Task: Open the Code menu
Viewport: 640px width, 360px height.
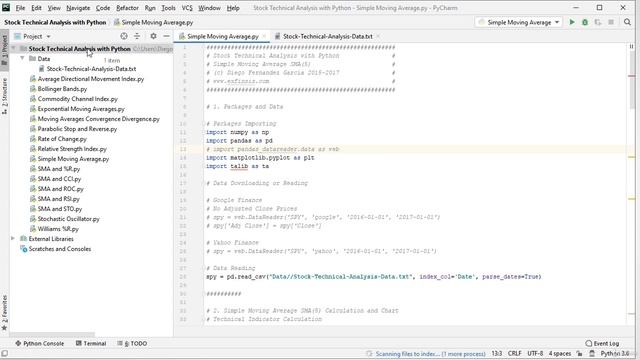Action: [103, 8]
